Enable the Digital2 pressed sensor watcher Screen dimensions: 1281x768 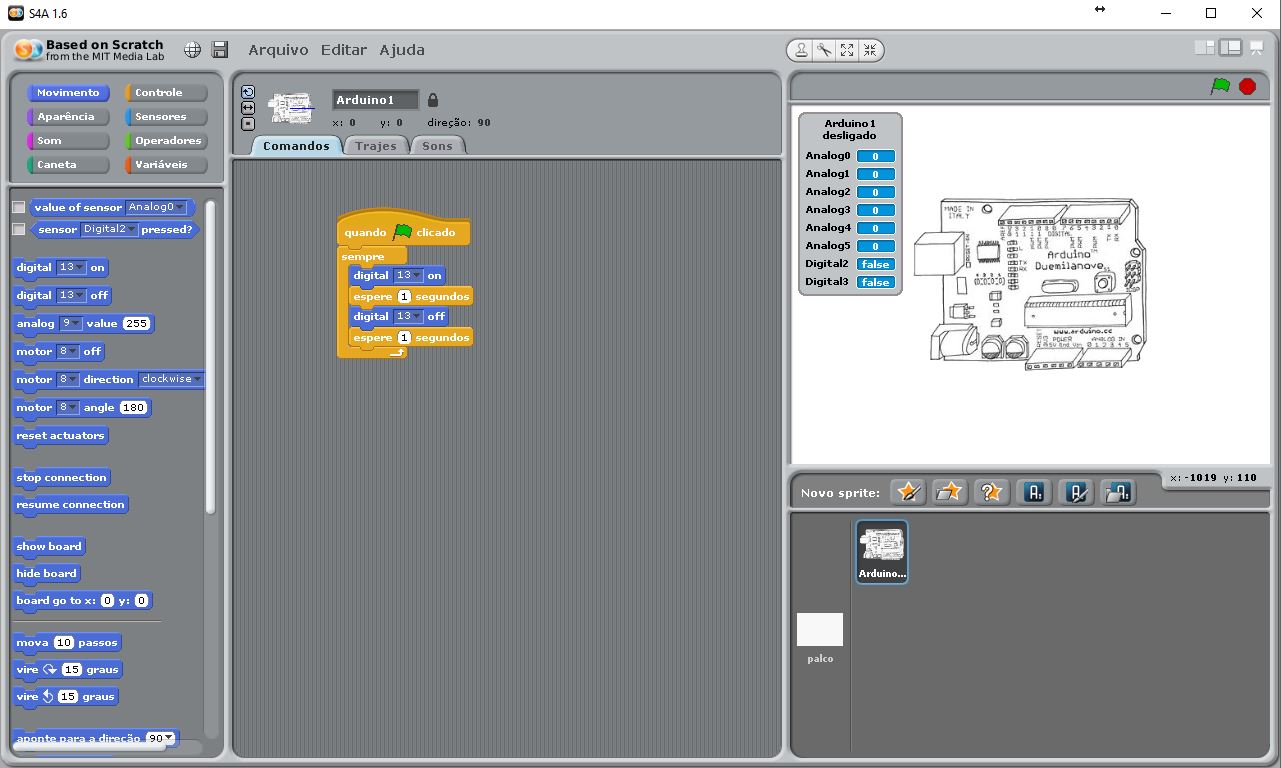pos(17,229)
